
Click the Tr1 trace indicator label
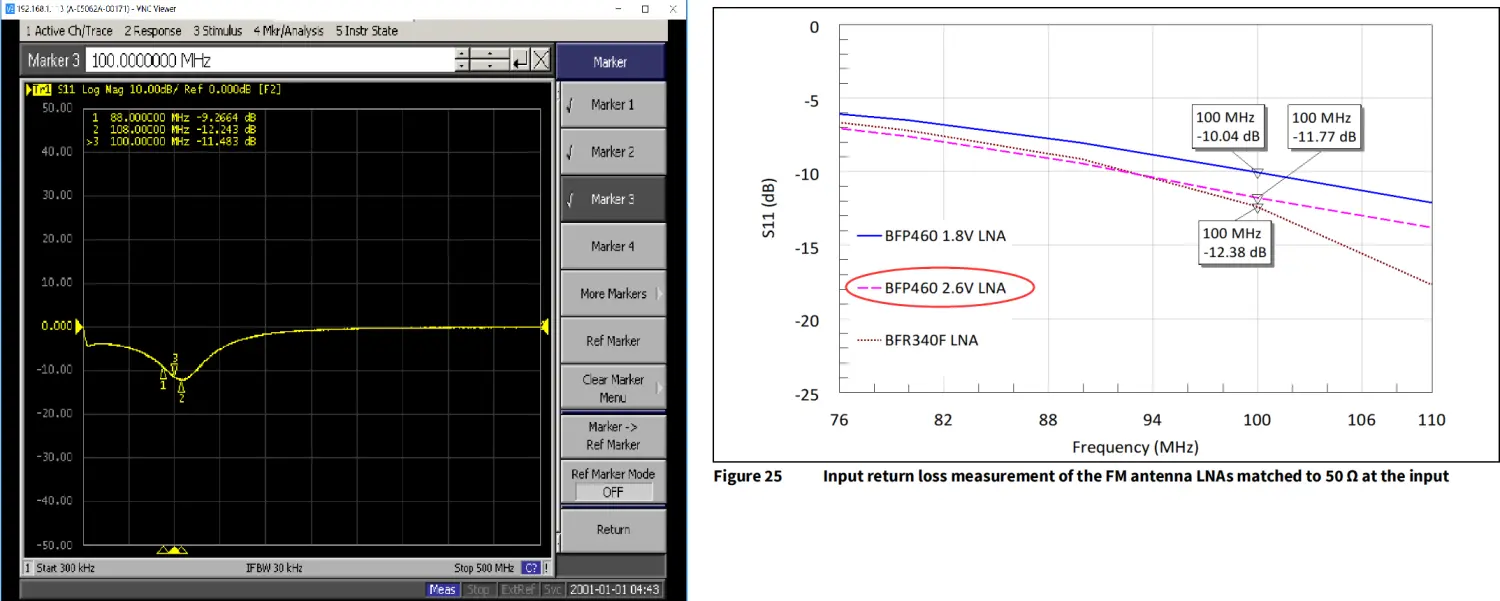click(x=42, y=90)
